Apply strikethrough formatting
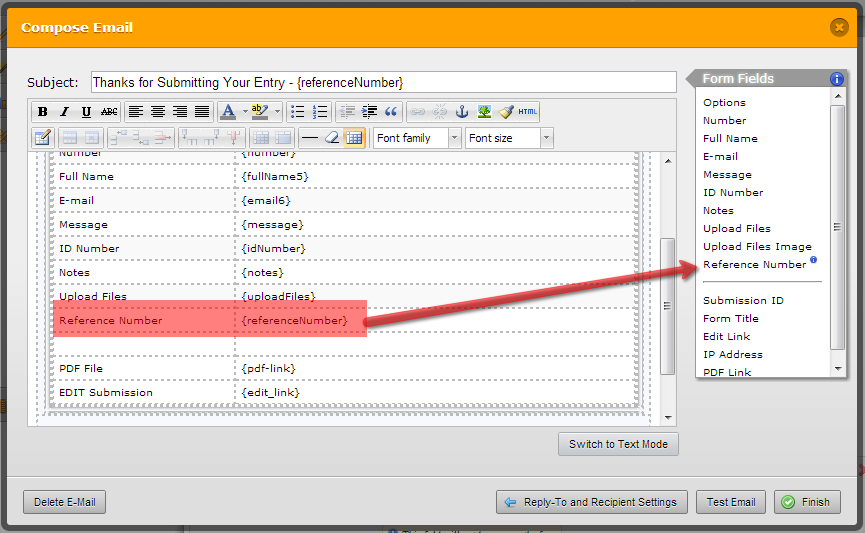This screenshot has height=533, width=865. pyautogui.click(x=109, y=112)
